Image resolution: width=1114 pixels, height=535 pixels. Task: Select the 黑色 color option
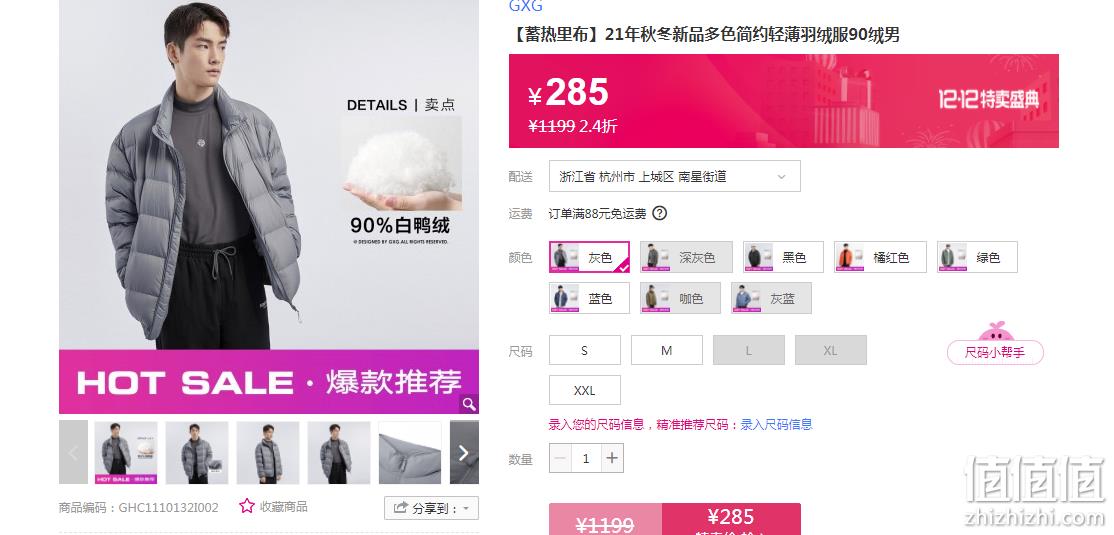click(x=783, y=257)
